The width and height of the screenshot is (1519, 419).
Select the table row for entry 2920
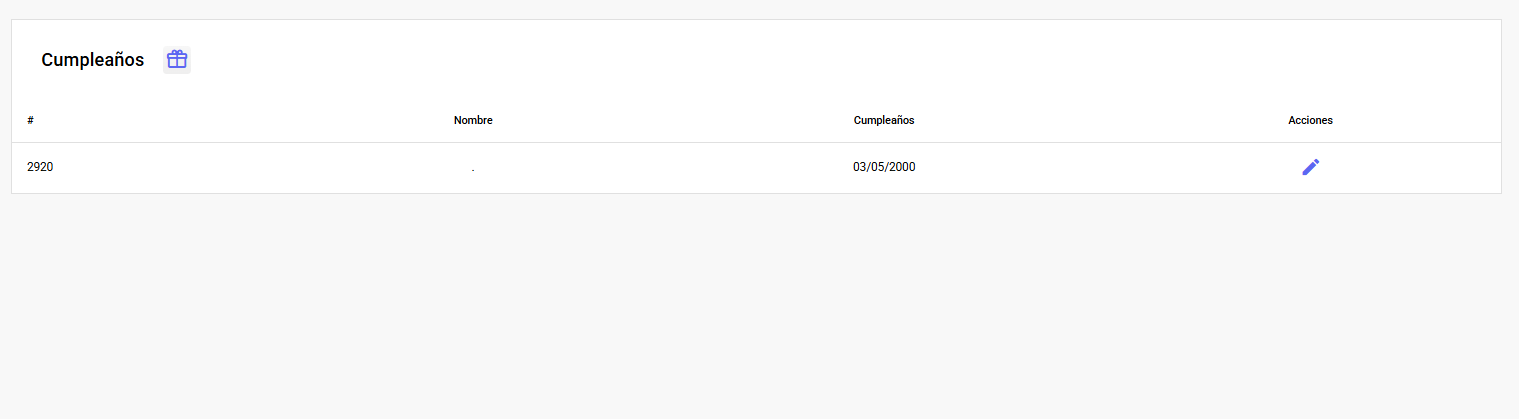tap(756, 168)
